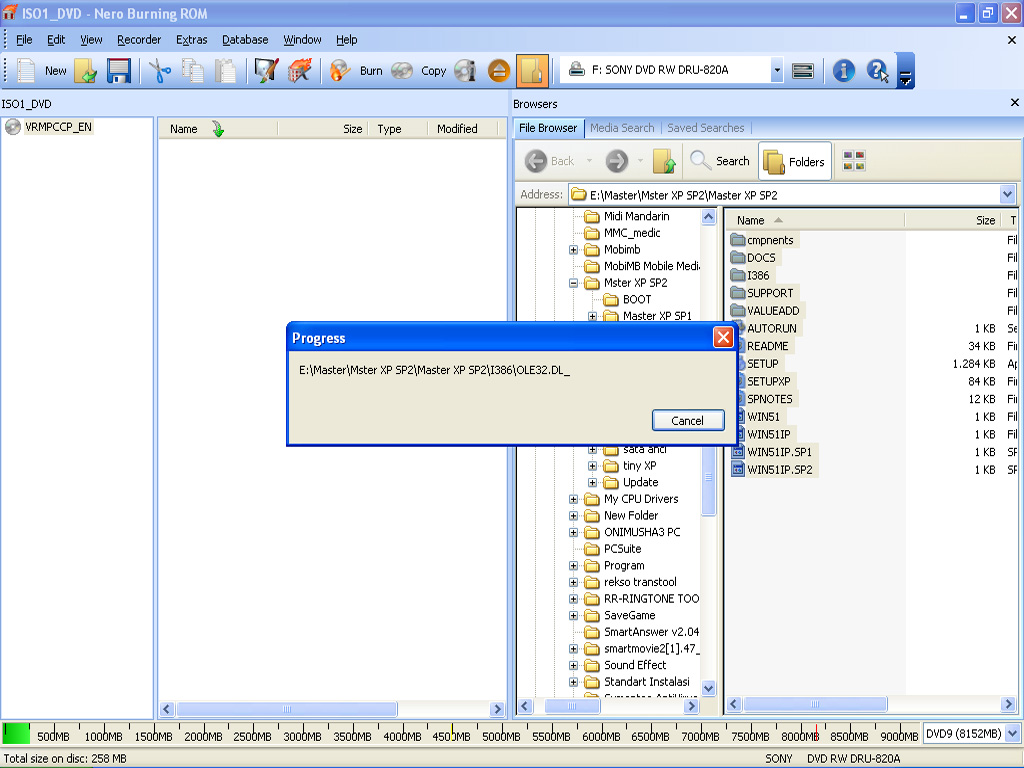The width and height of the screenshot is (1024, 768).
Task: Open the Back history dropdown arrow
Action: (x=589, y=161)
